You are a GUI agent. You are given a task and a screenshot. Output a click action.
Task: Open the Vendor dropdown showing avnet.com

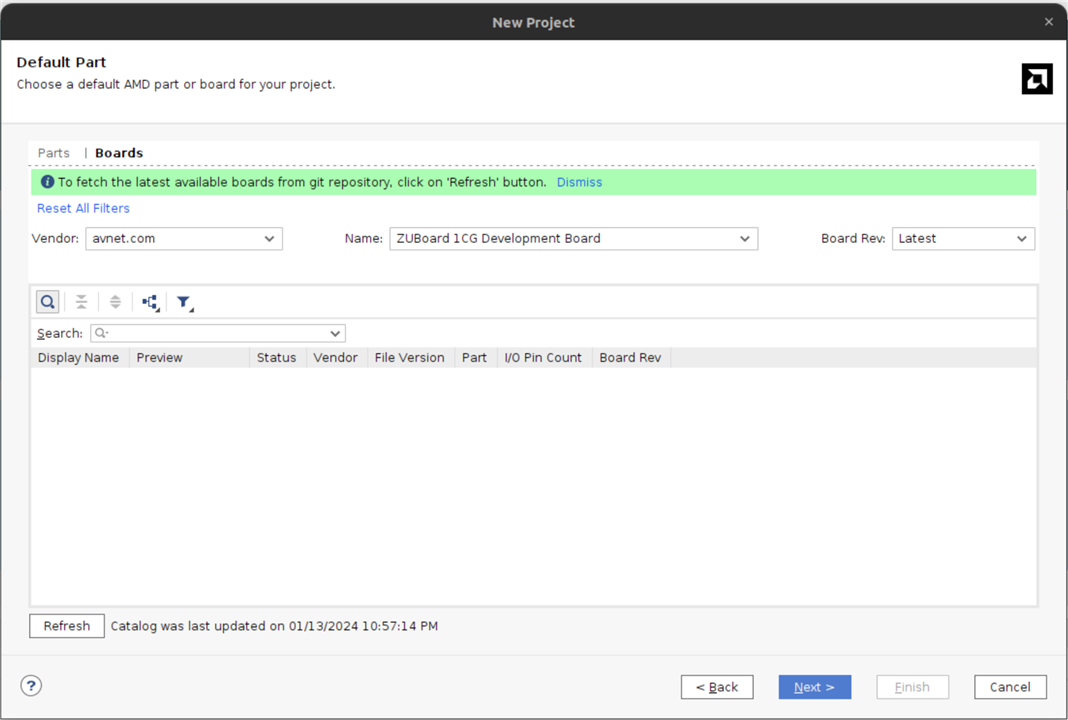184,239
